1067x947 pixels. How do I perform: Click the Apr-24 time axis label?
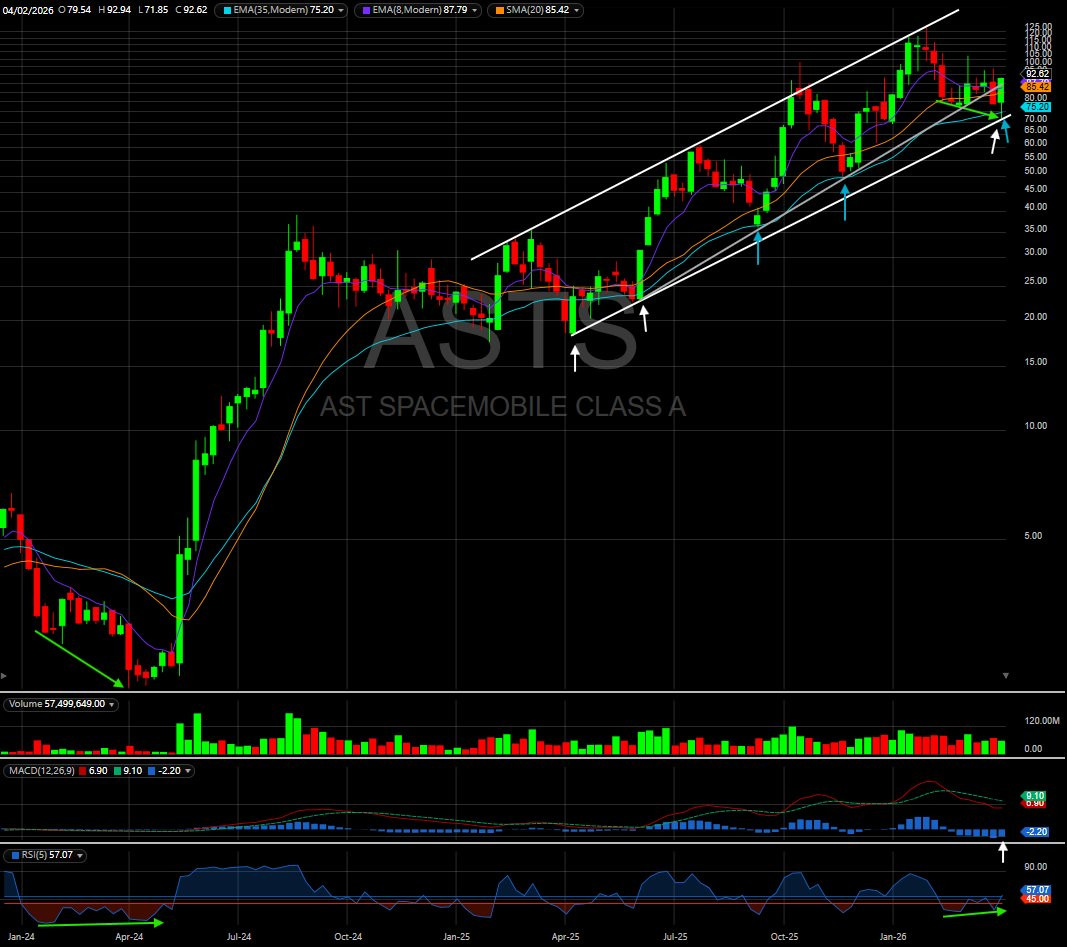coord(129,937)
